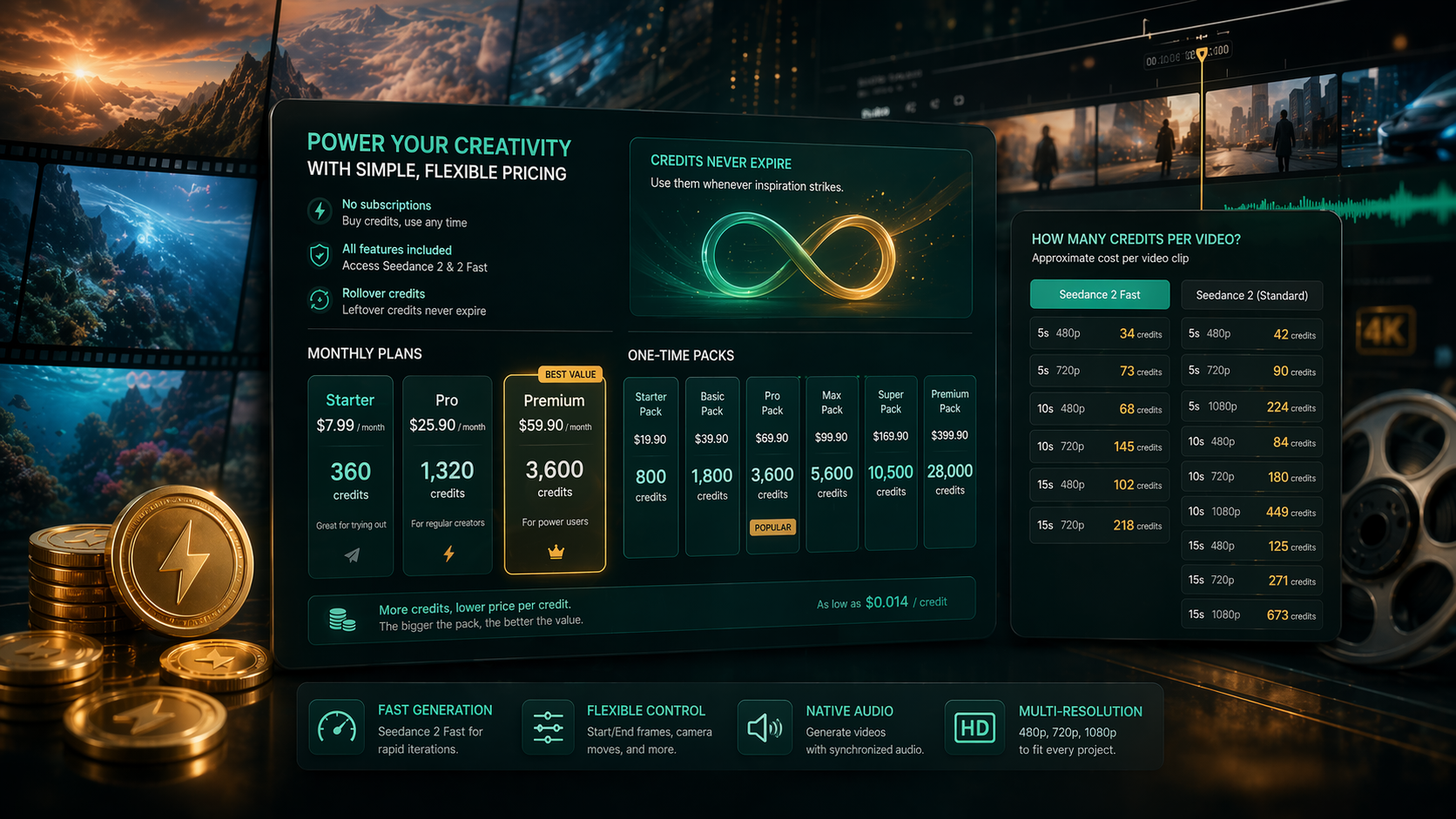Screen dimensions: 1456x819
Task: Click the shield All features included icon
Action: [320, 255]
